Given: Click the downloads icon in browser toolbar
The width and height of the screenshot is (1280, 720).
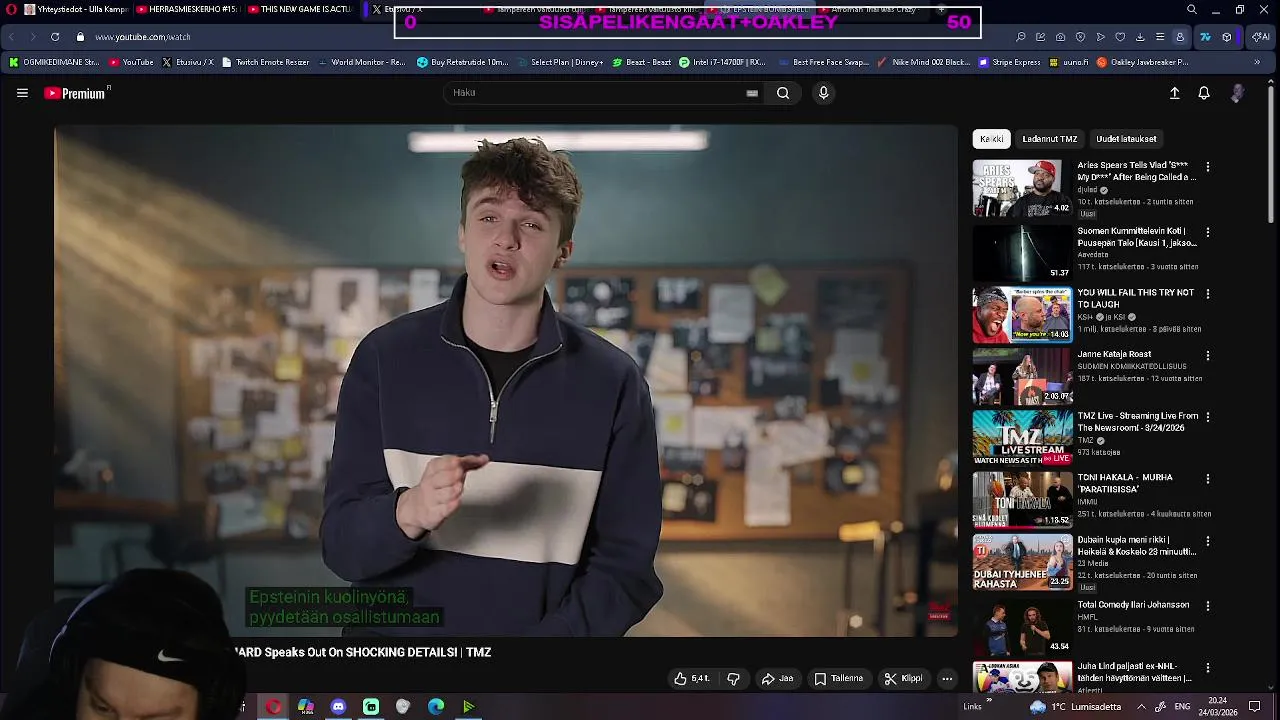Looking at the screenshot, I should point(1140,37).
